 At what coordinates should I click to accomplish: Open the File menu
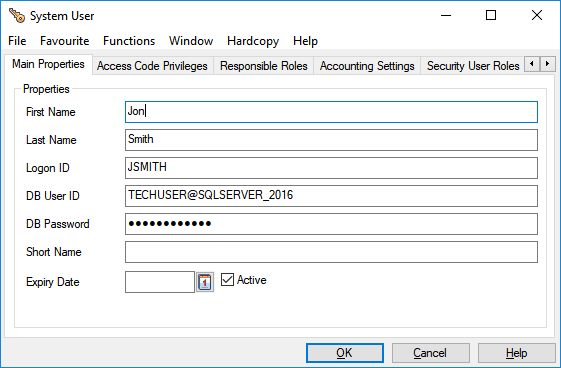[x=17, y=41]
